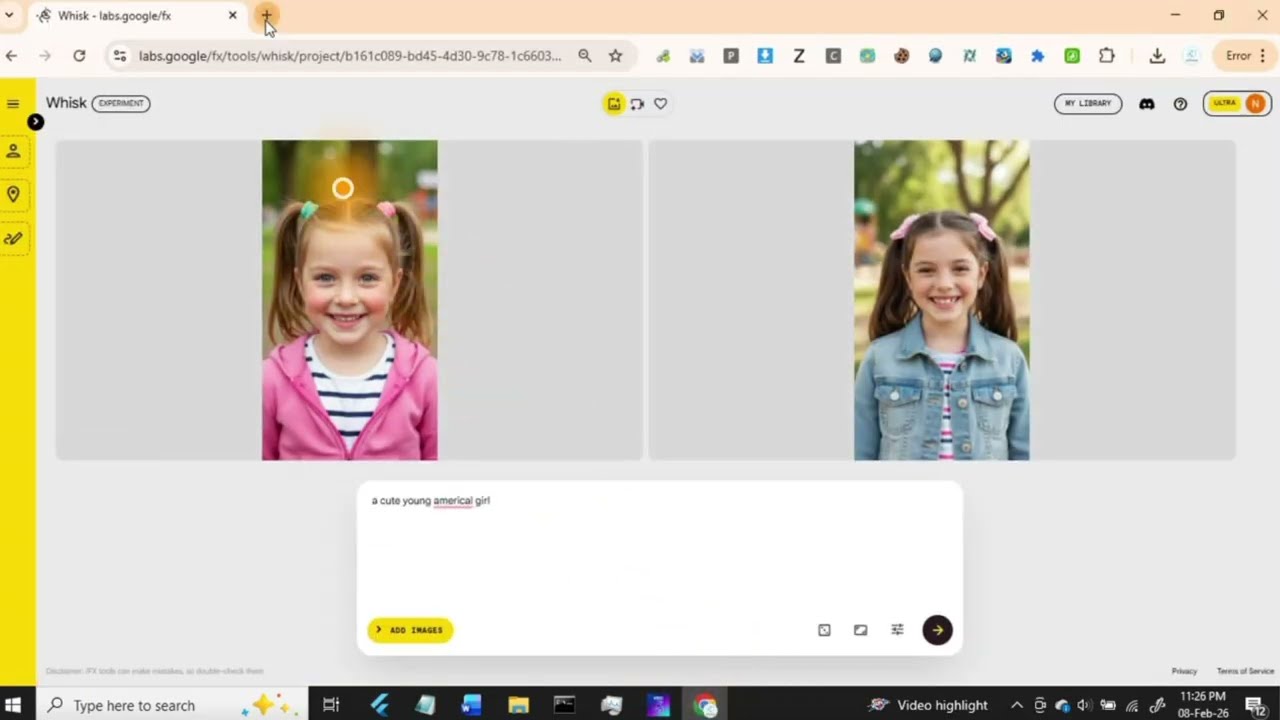
Task: Open the Windows Start menu
Action: click(x=14, y=705)
